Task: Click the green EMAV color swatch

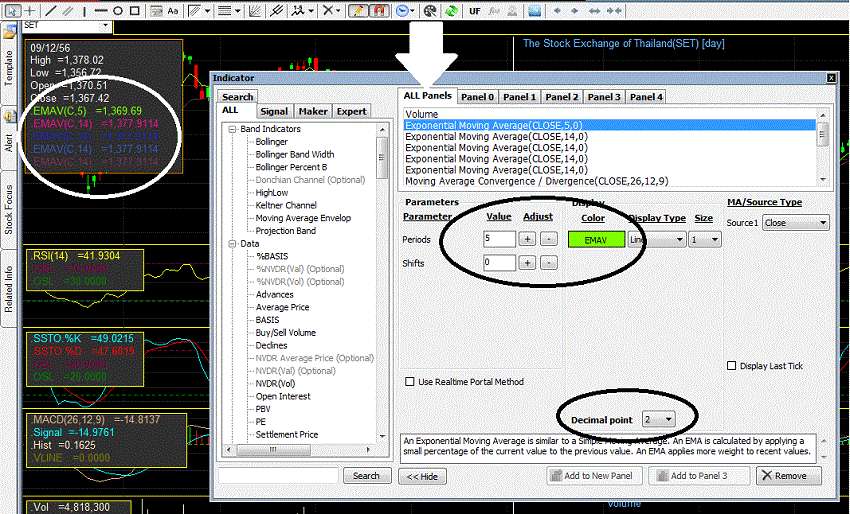Action: coord(596,240)
